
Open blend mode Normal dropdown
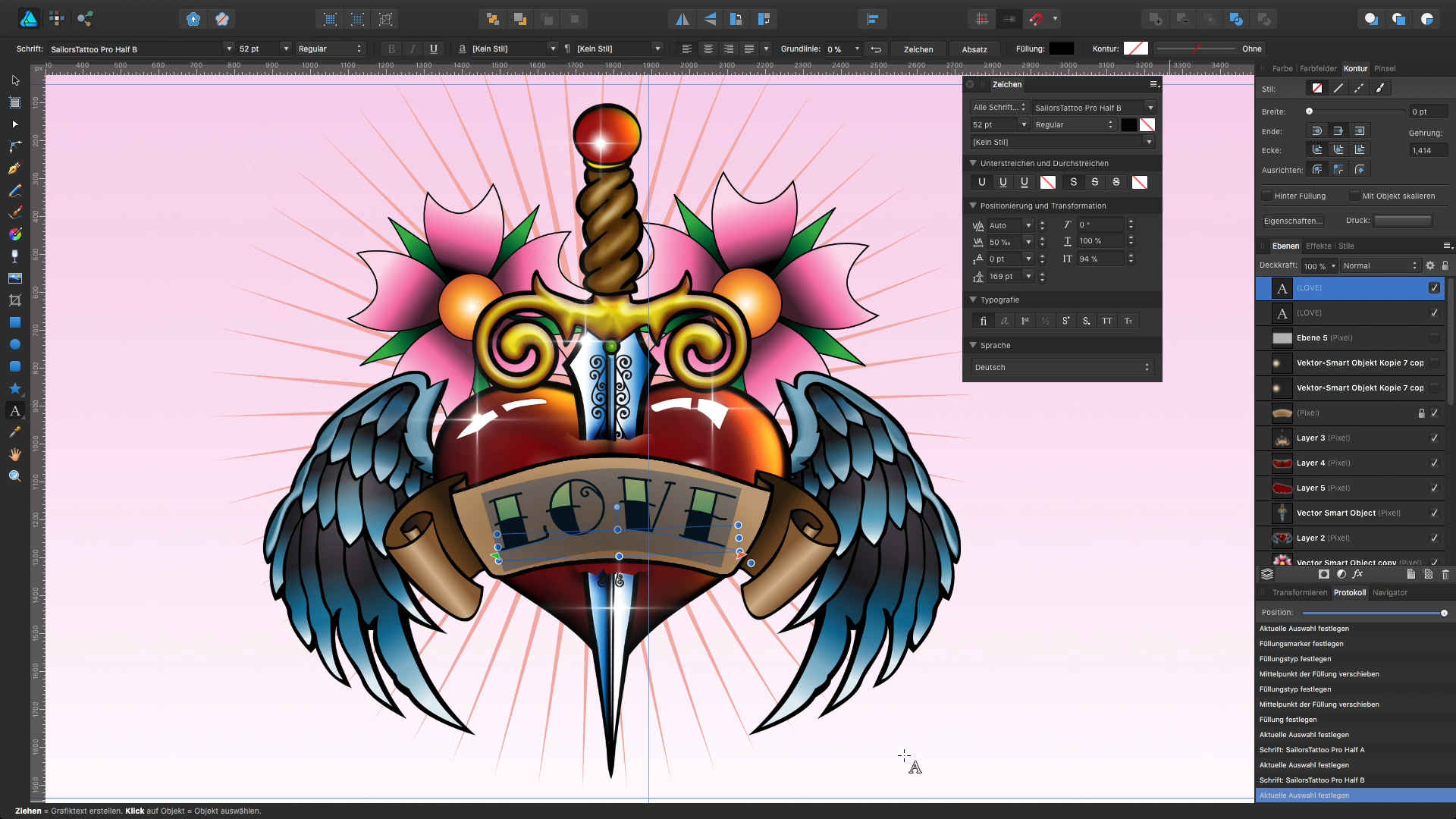[1379, 265]
